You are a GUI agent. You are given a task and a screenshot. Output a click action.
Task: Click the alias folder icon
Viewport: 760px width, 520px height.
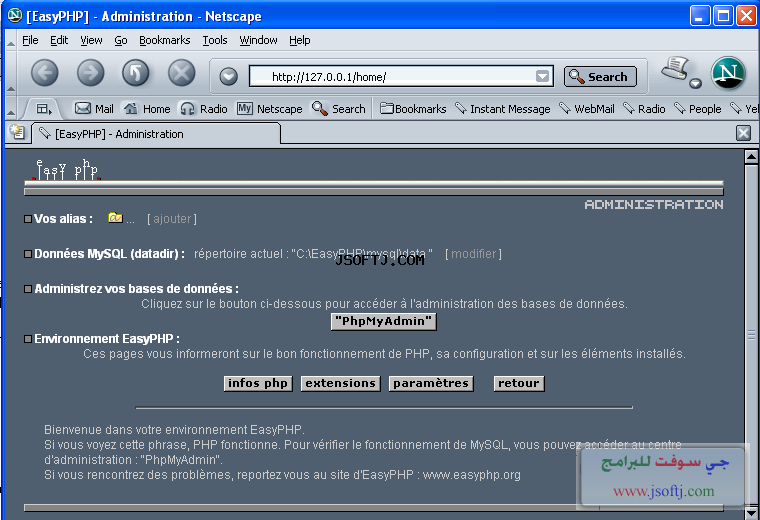pos(115,218)
